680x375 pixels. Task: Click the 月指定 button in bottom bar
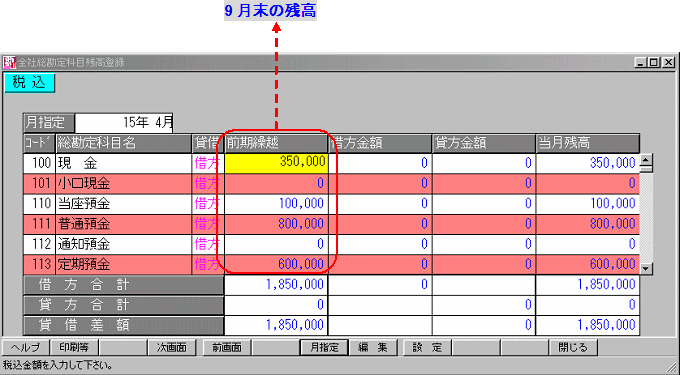324,347
